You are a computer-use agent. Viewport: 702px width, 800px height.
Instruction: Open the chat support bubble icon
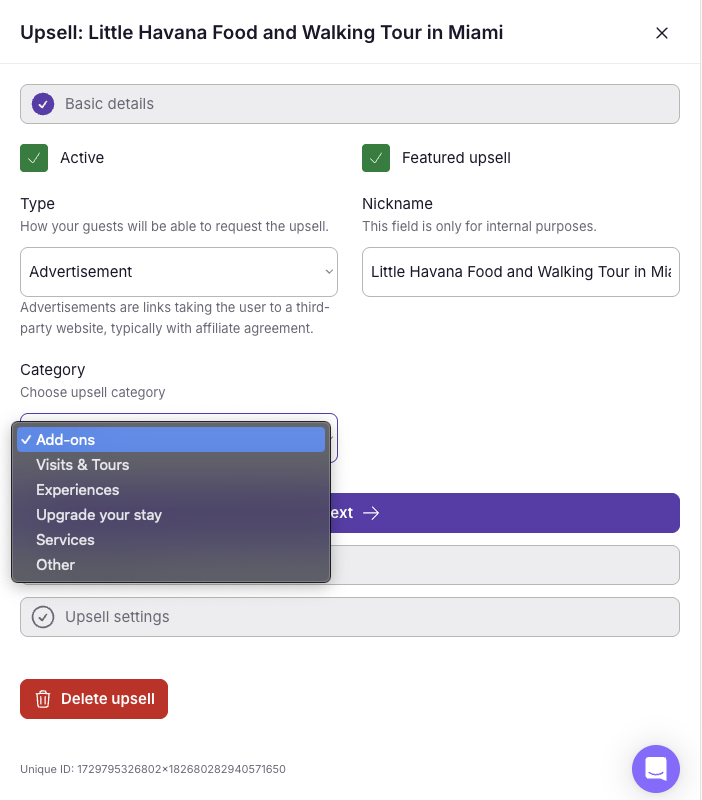(656, 769)
